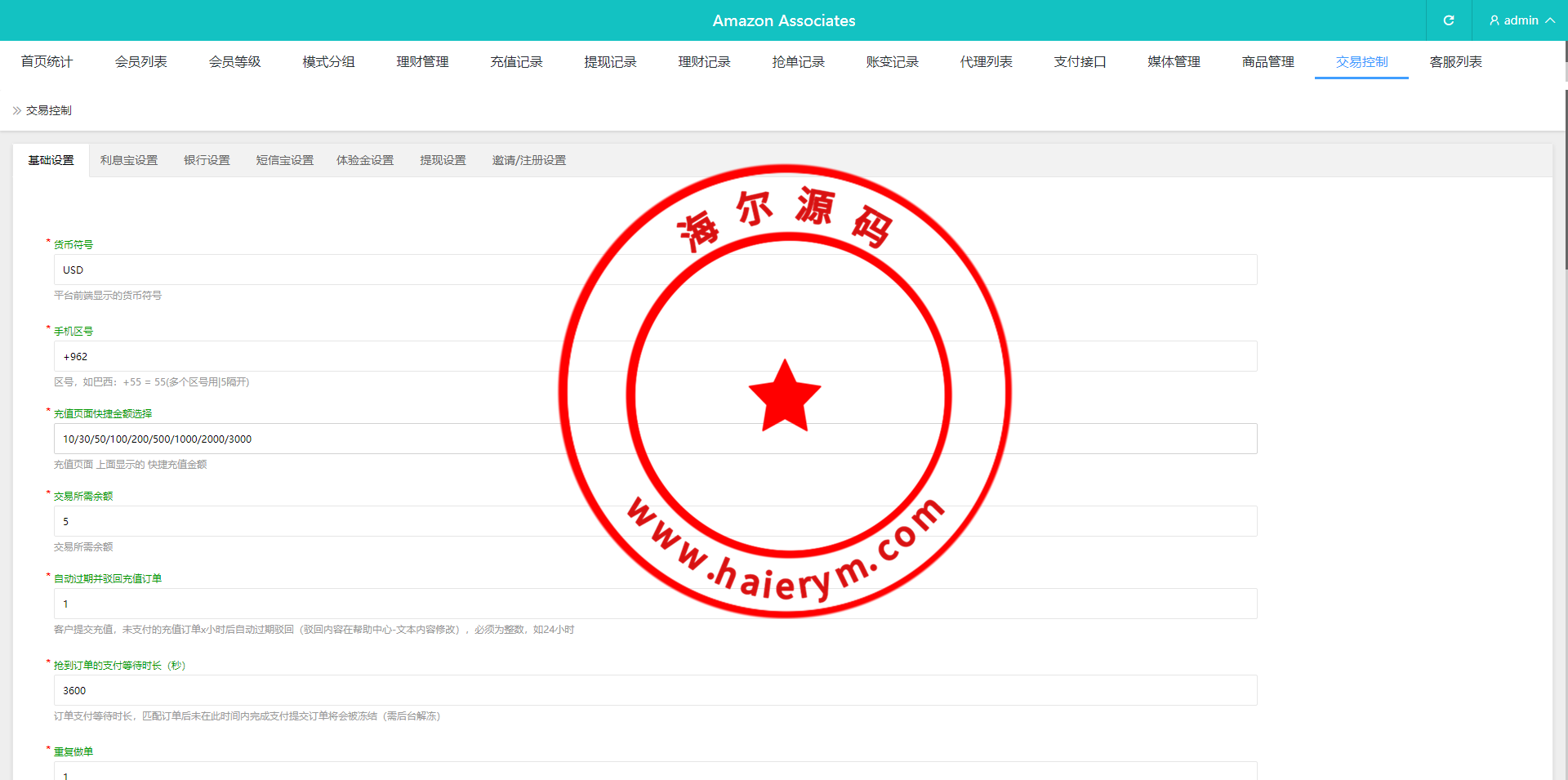Open 账变记录 menu item
Screen dimensions: 1568x780
click(892, 62)
